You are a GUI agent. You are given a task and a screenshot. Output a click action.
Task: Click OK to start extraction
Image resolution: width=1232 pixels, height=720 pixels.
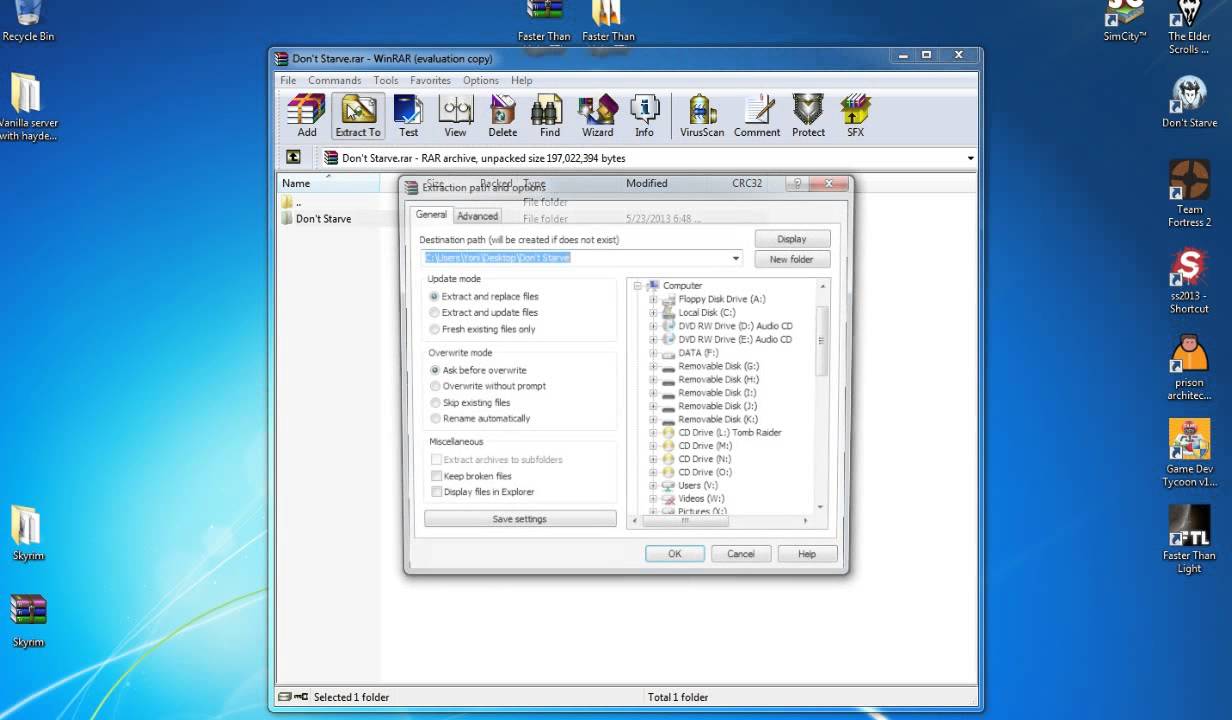click(675, 553)
